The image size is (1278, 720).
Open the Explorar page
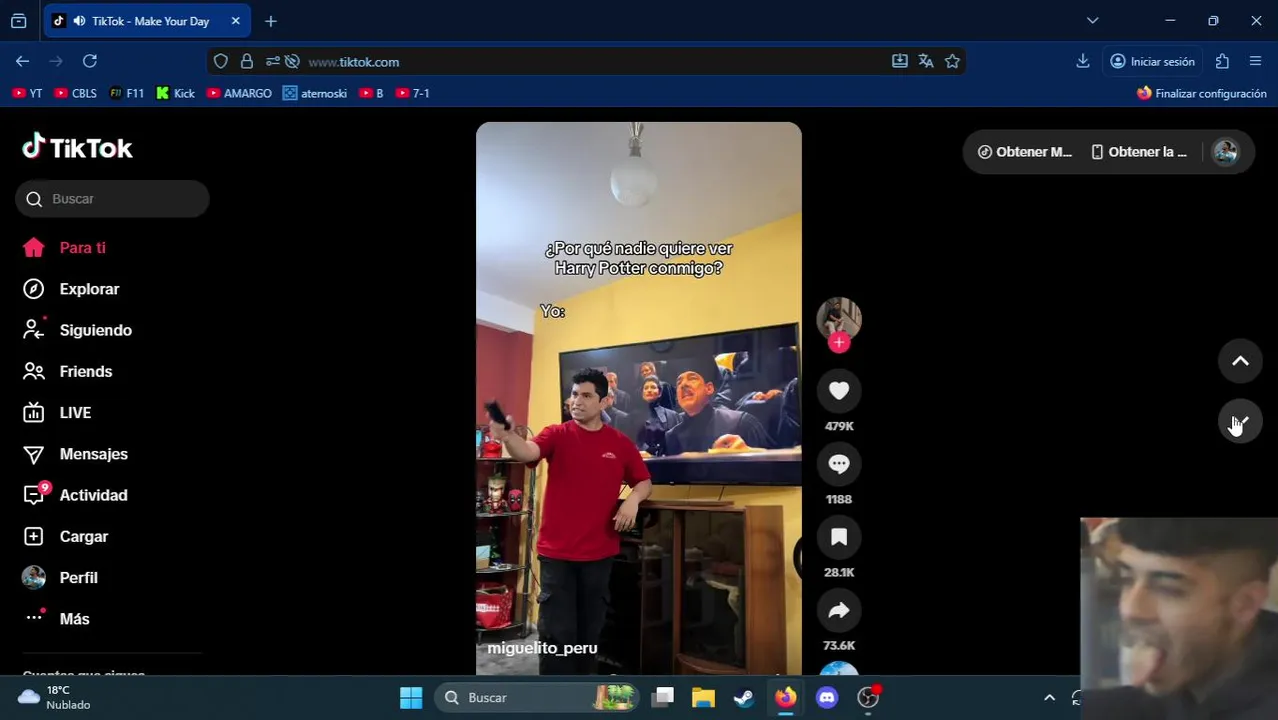(x=89, y=289)
